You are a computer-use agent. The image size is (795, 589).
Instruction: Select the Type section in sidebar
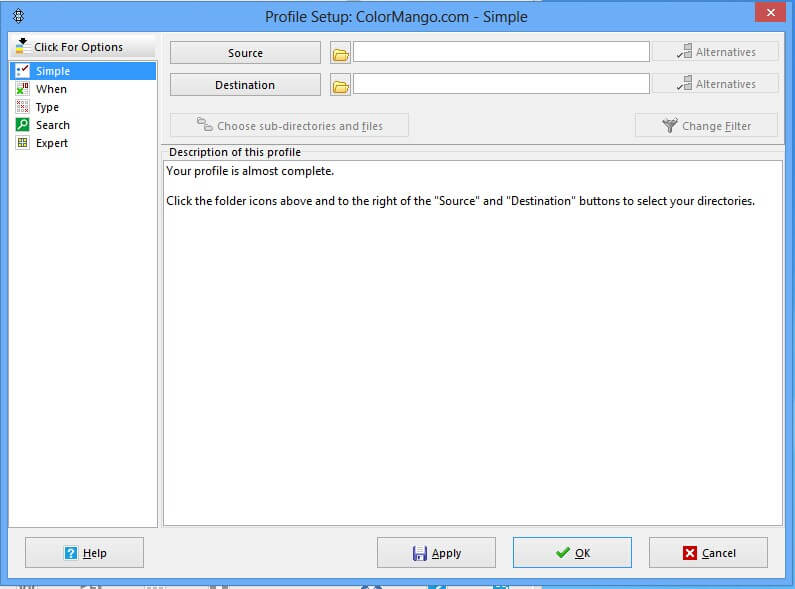tap(47, 107)
